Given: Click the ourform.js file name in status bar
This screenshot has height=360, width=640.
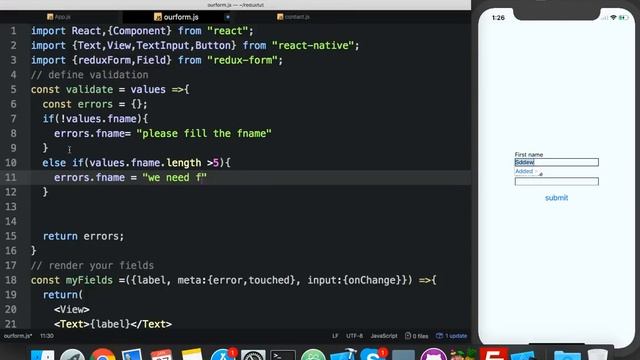Looking at the screenshot, I should point(18,336).
